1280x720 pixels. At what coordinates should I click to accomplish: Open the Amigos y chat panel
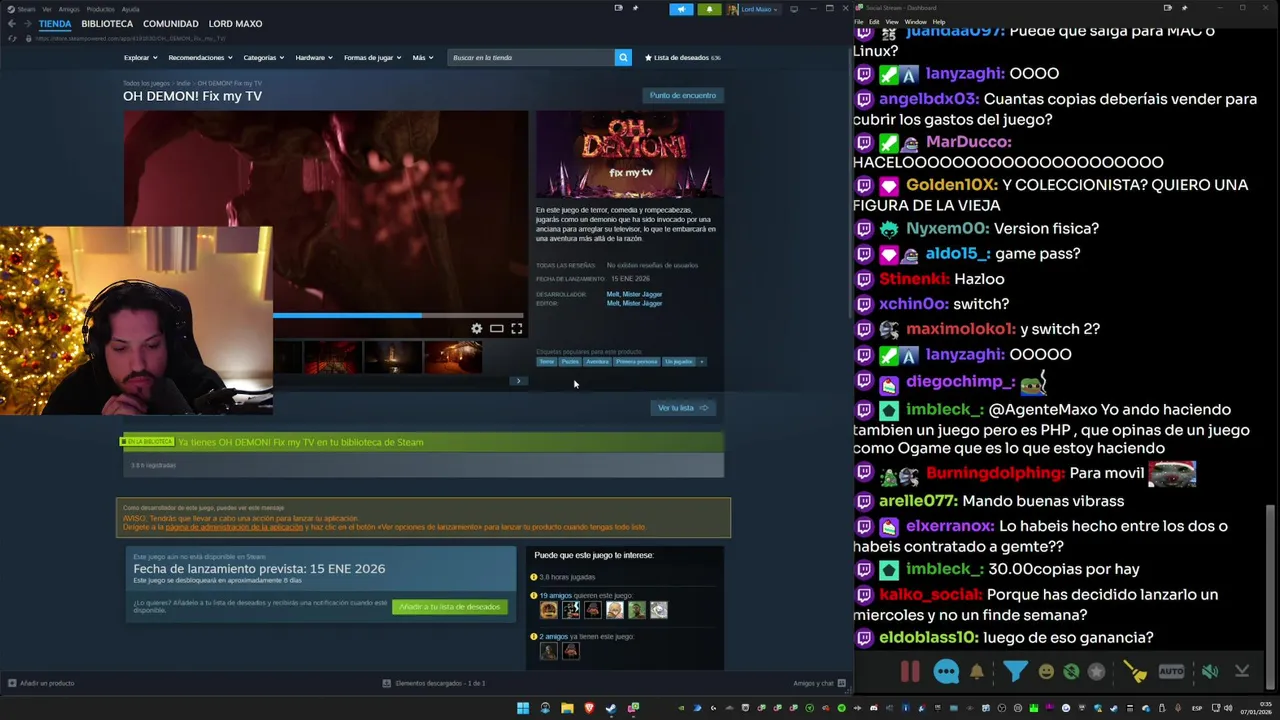(818, 683)
